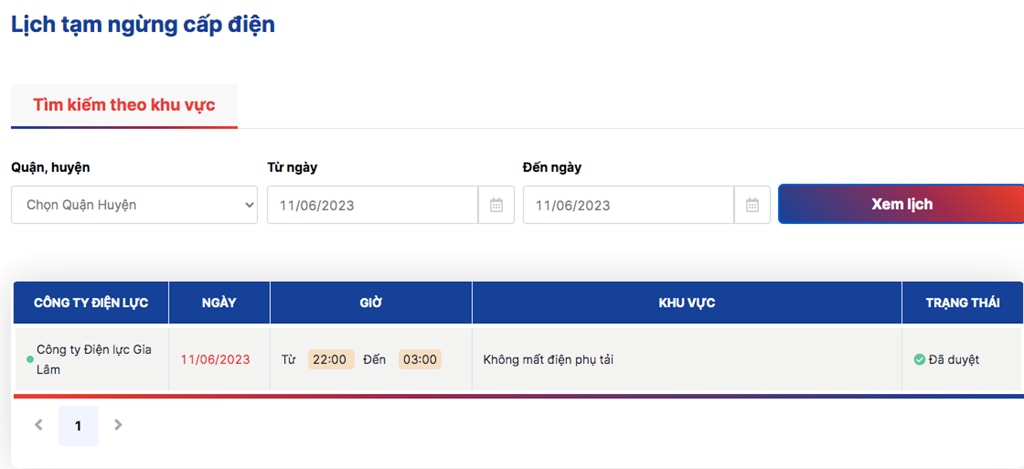Click the KHU VỰC column header
The width and height of the screenshot is (1024, 469).
click(x=687, y=303)
